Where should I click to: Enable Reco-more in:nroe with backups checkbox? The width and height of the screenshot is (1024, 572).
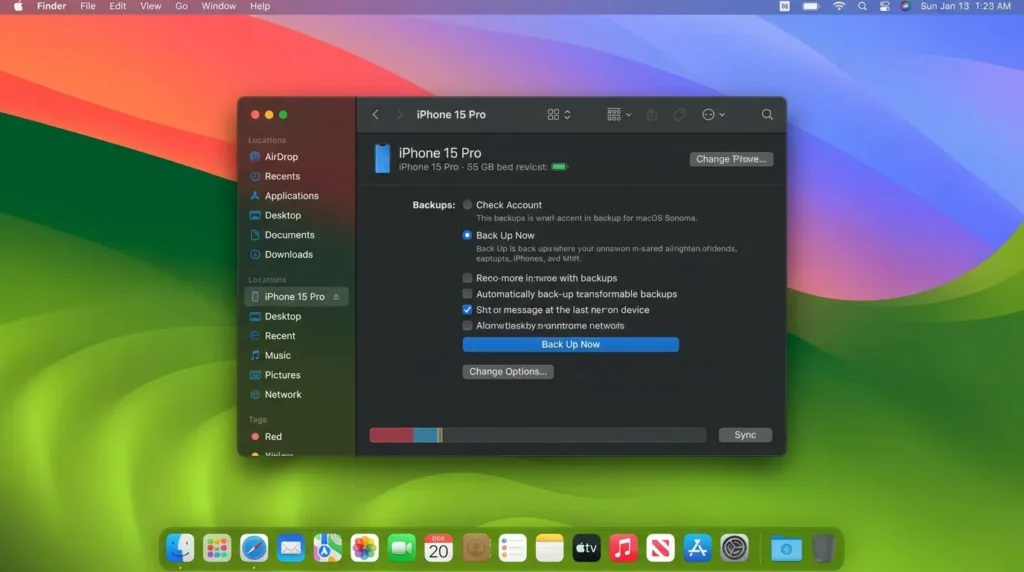467,278
